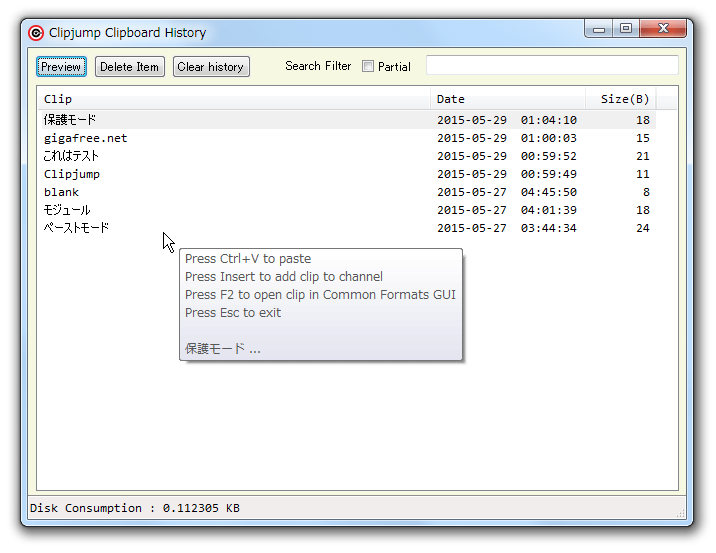Click size value 11 of Clipjump row
Screen dimensions: 716x553
point(643,174)
